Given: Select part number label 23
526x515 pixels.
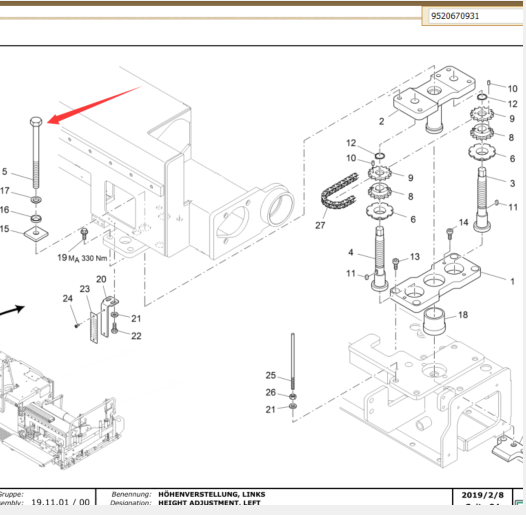Looking at the screenshot, I should coord(85,289).
